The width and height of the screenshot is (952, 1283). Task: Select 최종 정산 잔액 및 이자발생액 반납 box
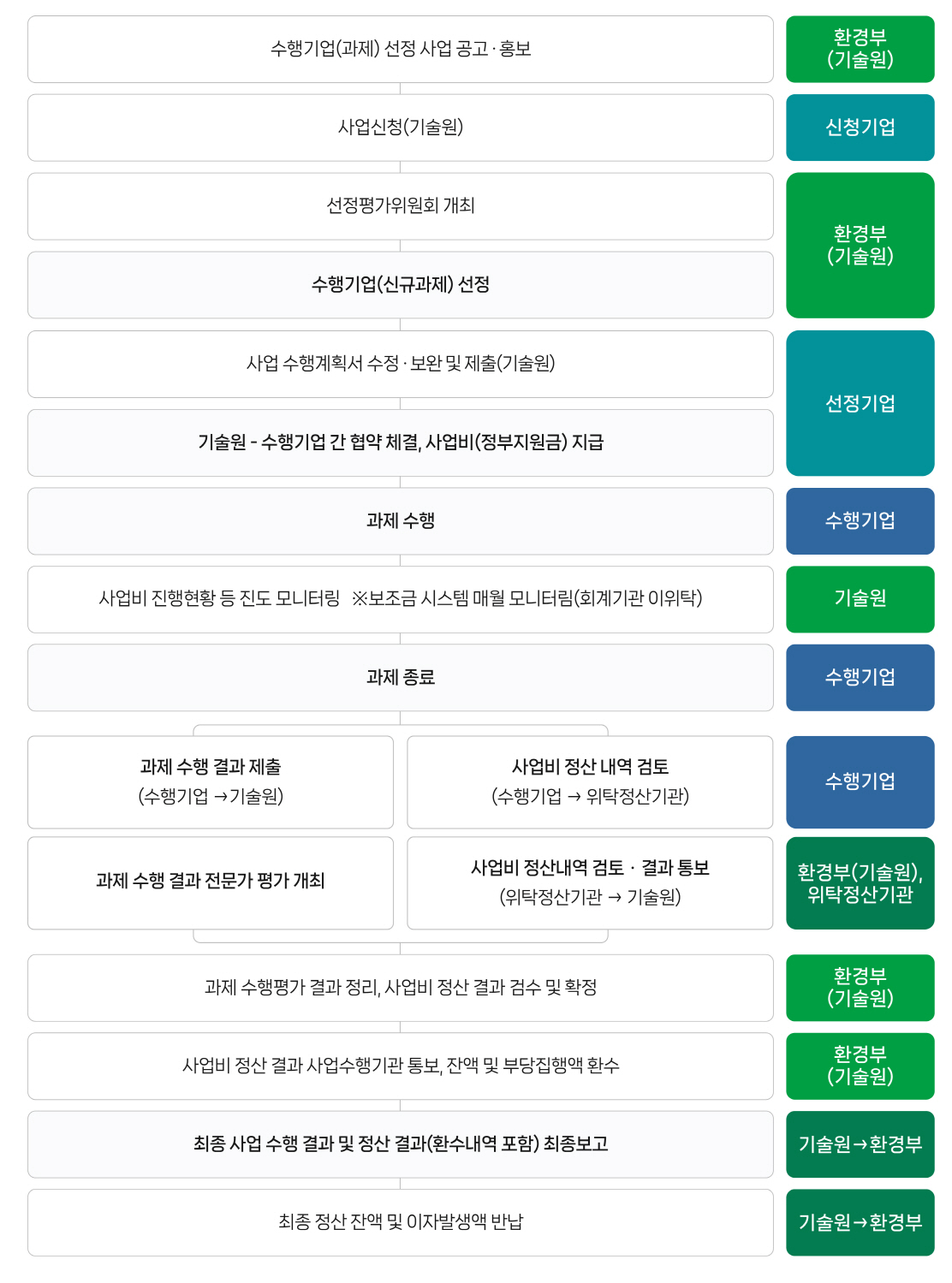tap(401, 1222)
